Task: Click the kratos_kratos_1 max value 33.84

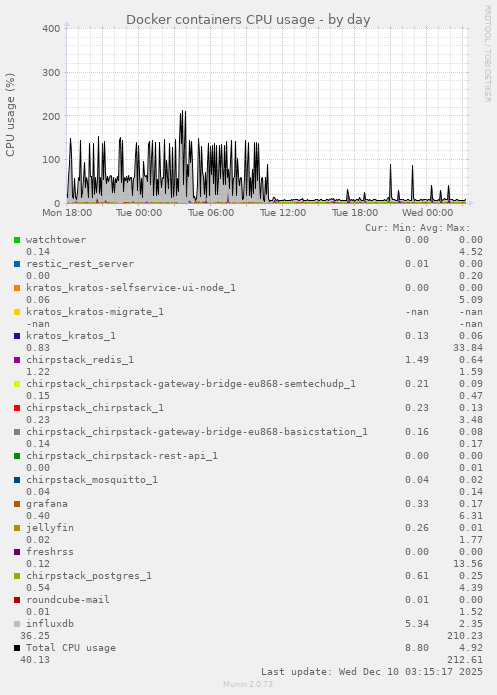Action: pyautogui.click(x=468, y=348)
